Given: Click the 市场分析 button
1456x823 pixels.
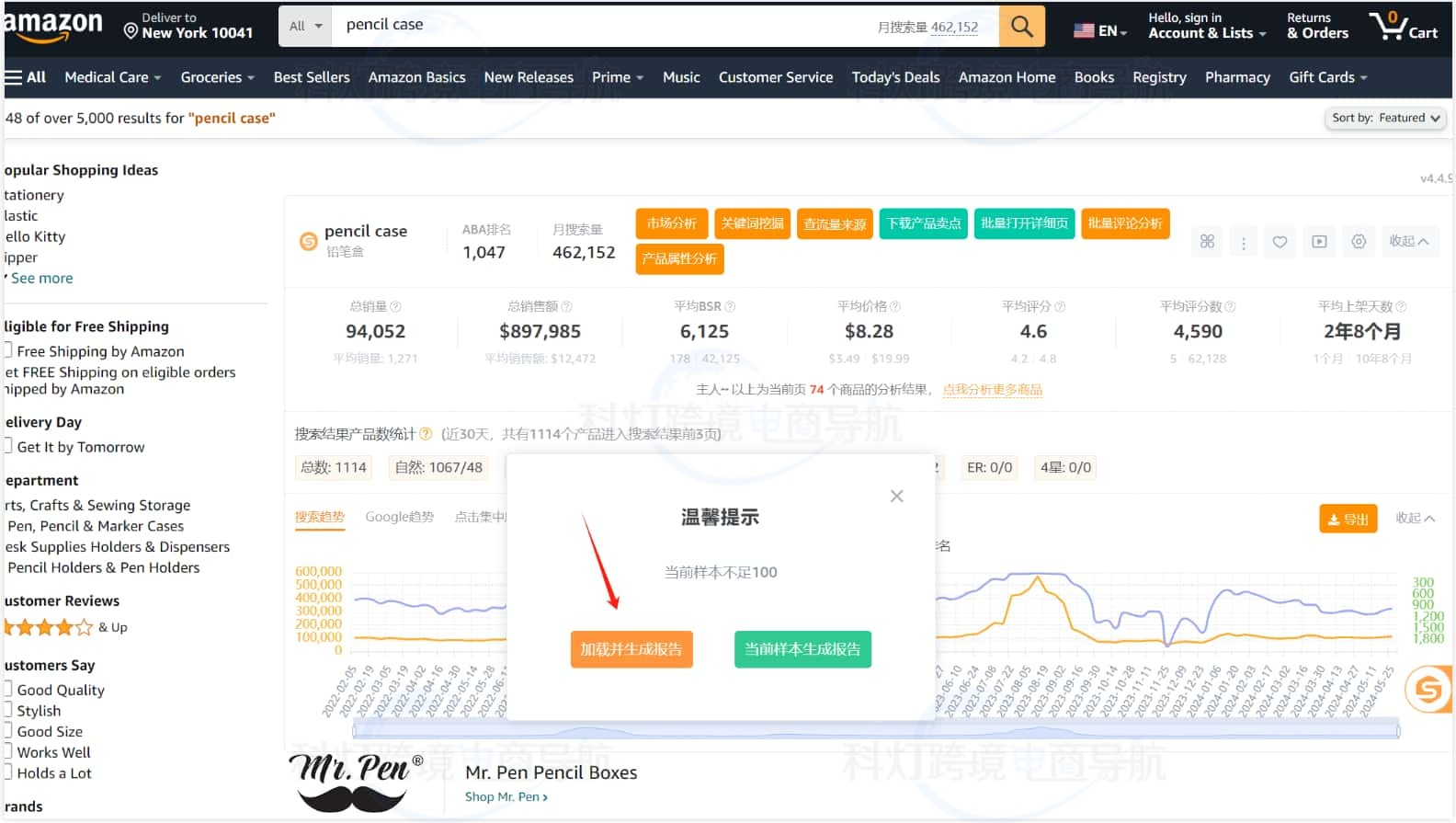Looking at the screenshot, I should 671,223.
